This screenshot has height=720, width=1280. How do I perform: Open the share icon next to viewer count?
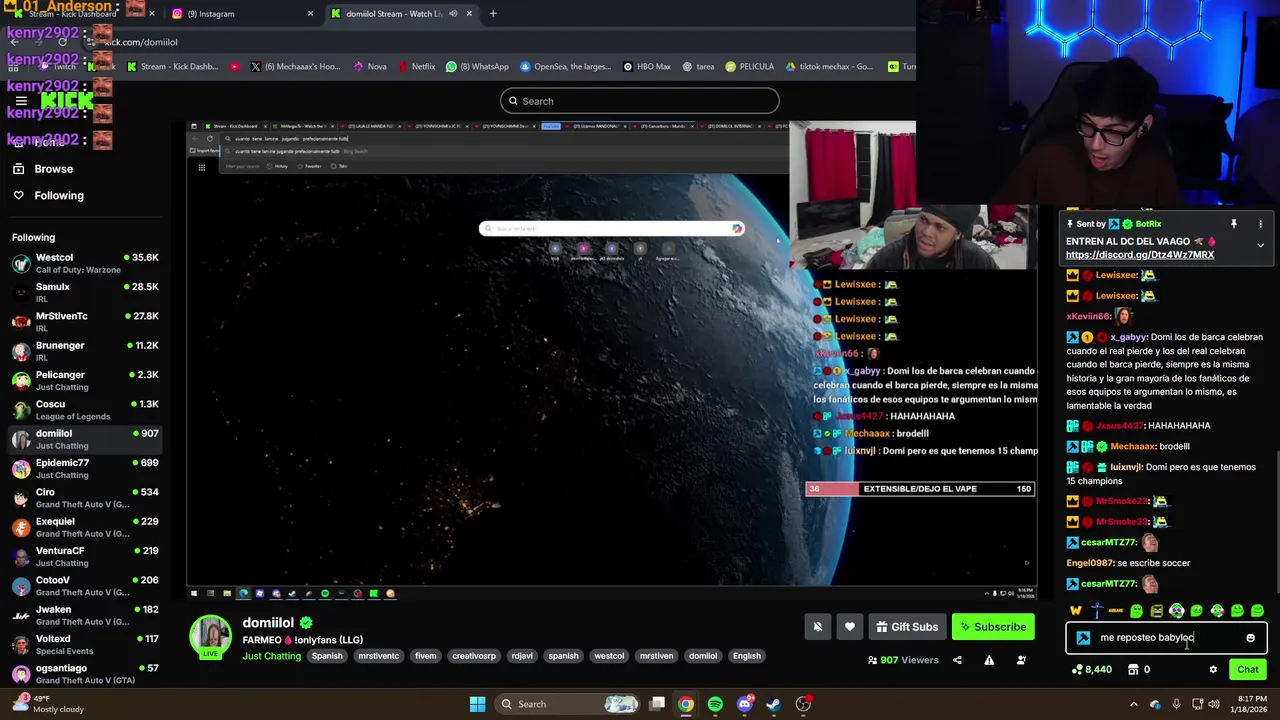point(957,660)
